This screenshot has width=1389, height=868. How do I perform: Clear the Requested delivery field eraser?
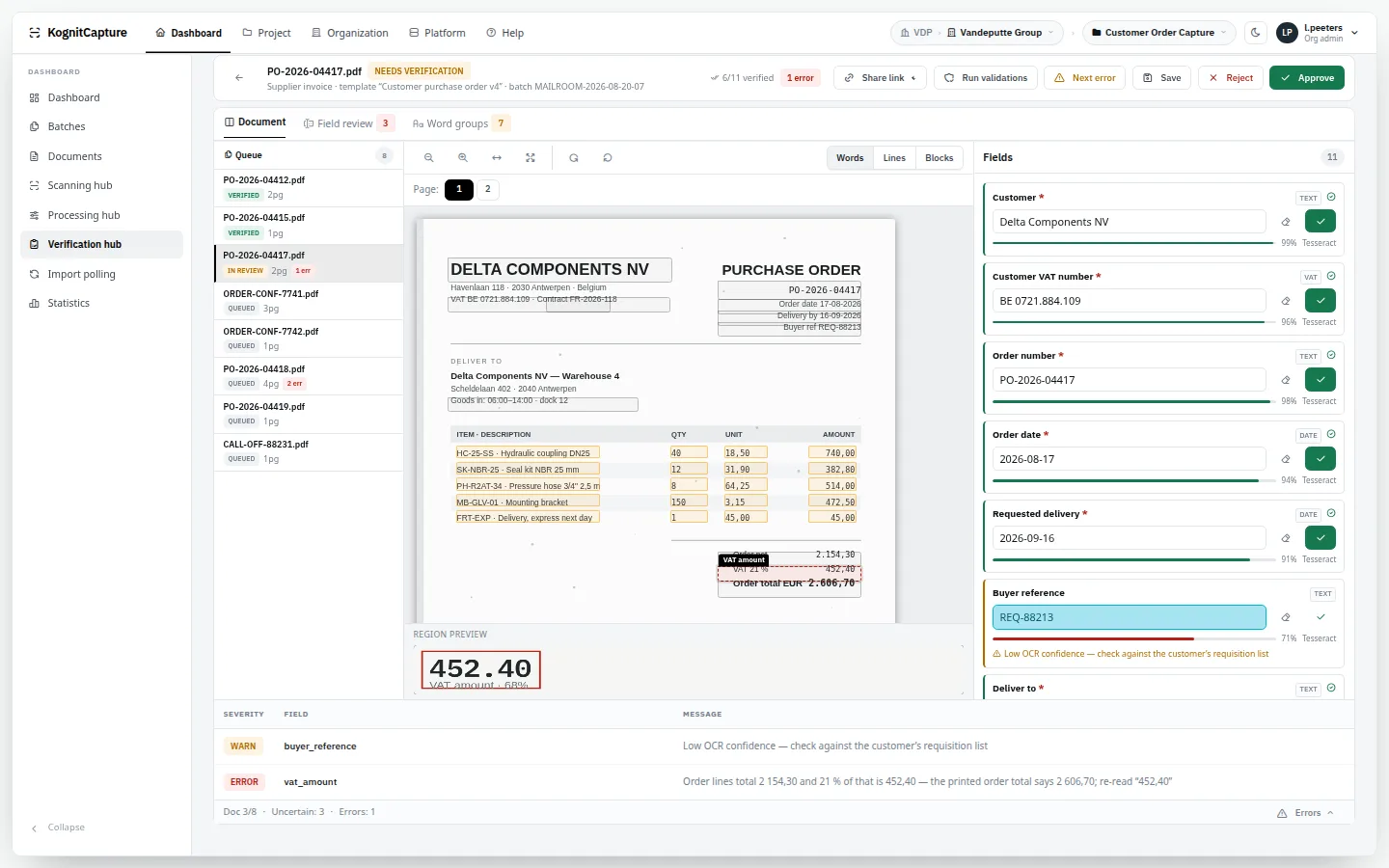coord(1286,538)
